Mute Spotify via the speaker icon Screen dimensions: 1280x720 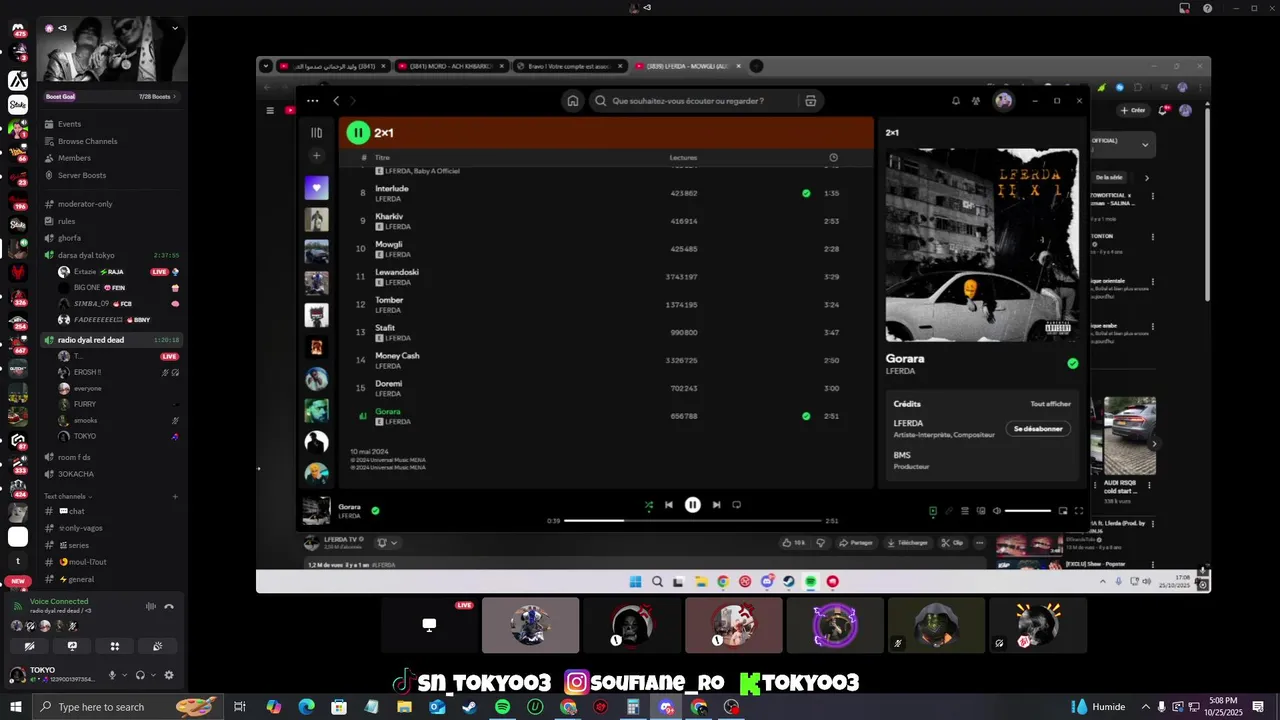coord(997,511)
